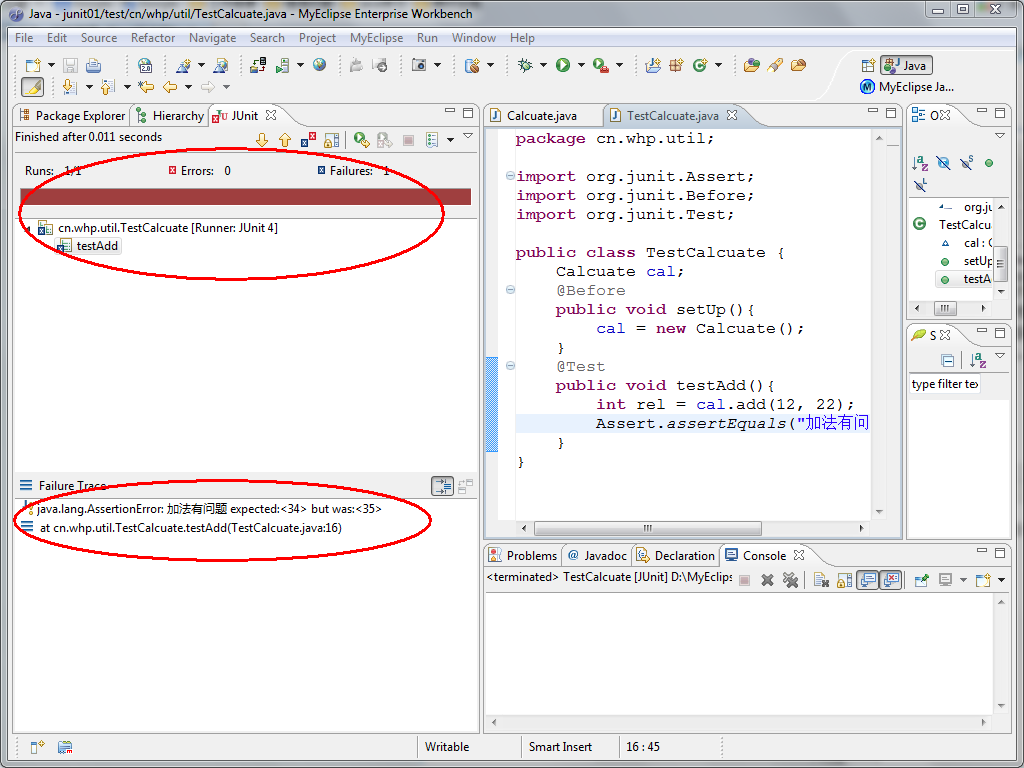Click the Debug bug icon
Viewport: 1024px width, 768px height.
pos(524,65)
